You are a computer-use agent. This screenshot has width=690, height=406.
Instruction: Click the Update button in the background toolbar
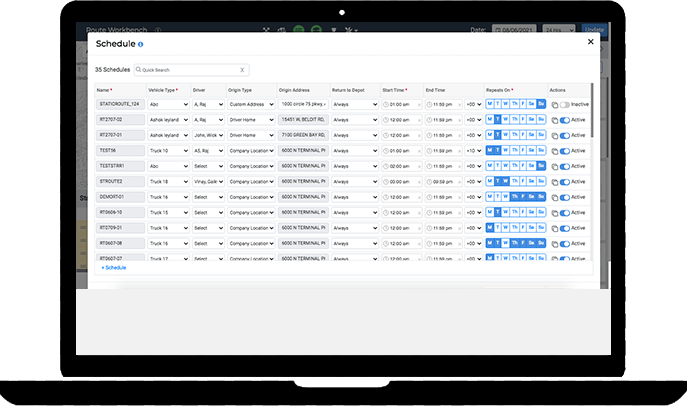click(594, 30)
